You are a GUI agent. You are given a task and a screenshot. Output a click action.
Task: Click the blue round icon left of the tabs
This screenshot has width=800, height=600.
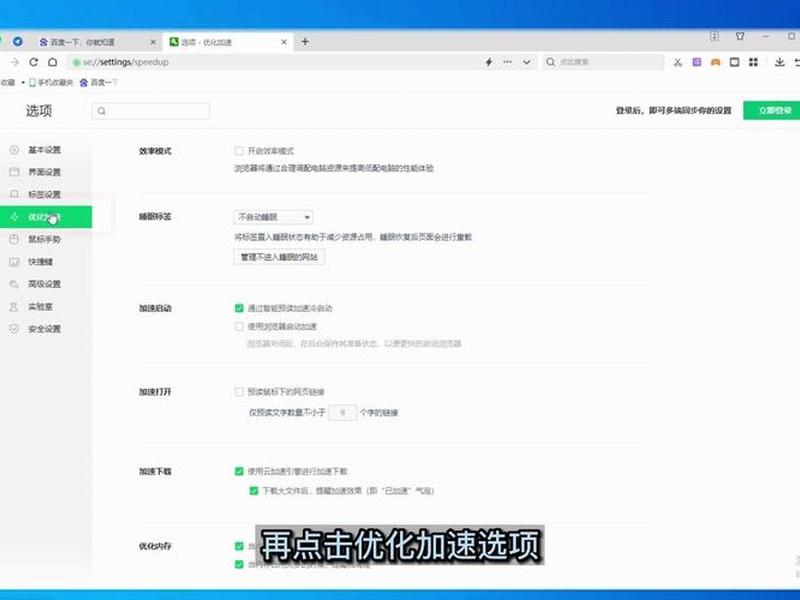(x=18, y=42)
